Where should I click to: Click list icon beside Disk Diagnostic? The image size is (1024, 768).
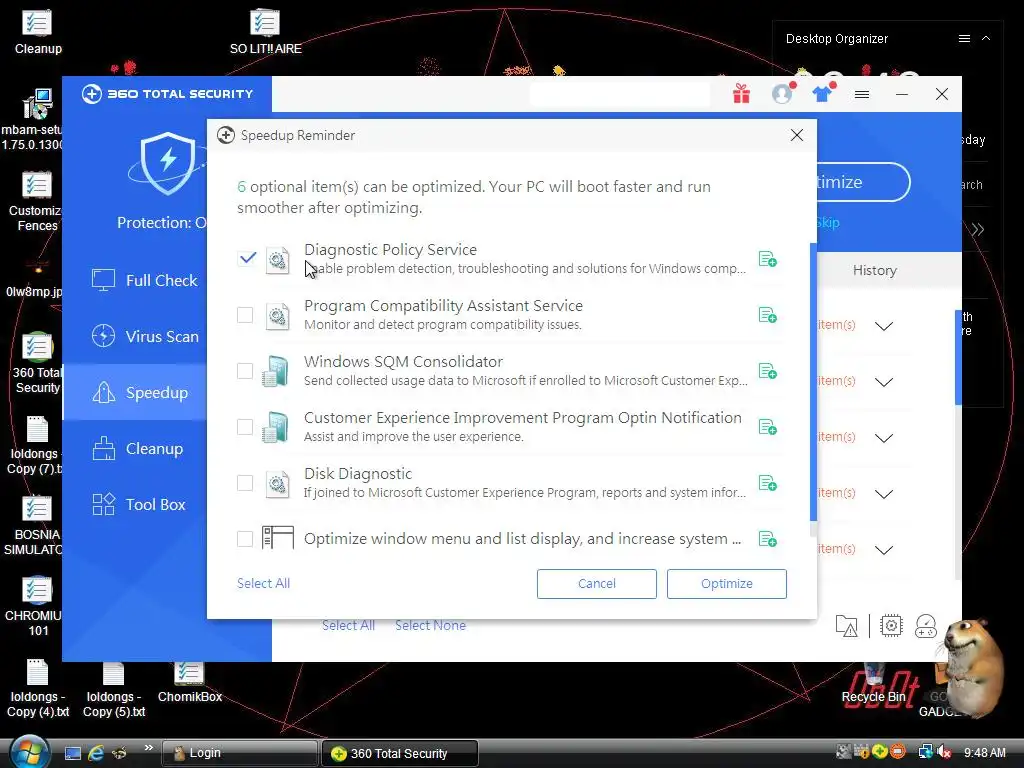point(767,484)
